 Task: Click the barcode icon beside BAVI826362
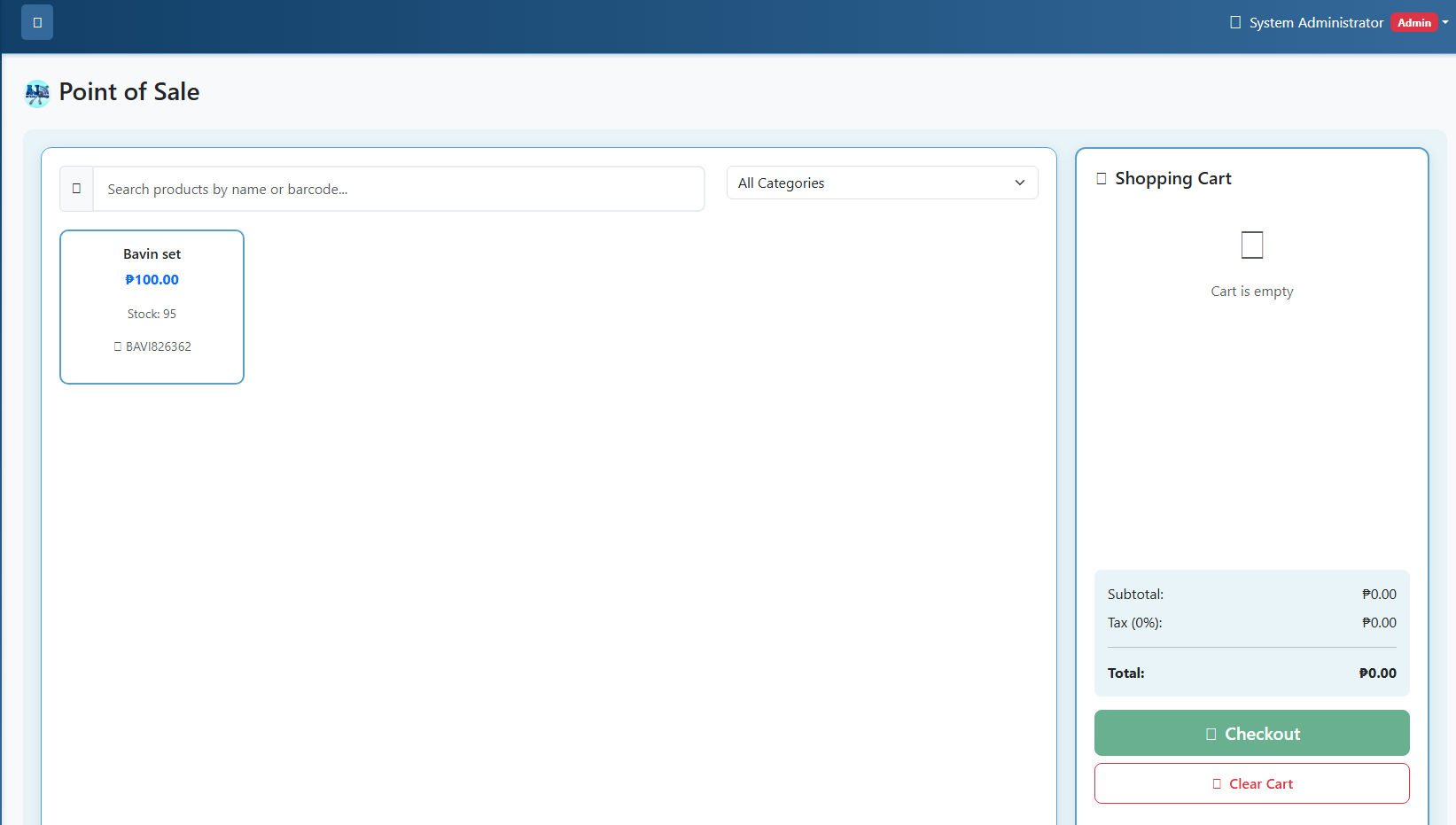[117, 346]
